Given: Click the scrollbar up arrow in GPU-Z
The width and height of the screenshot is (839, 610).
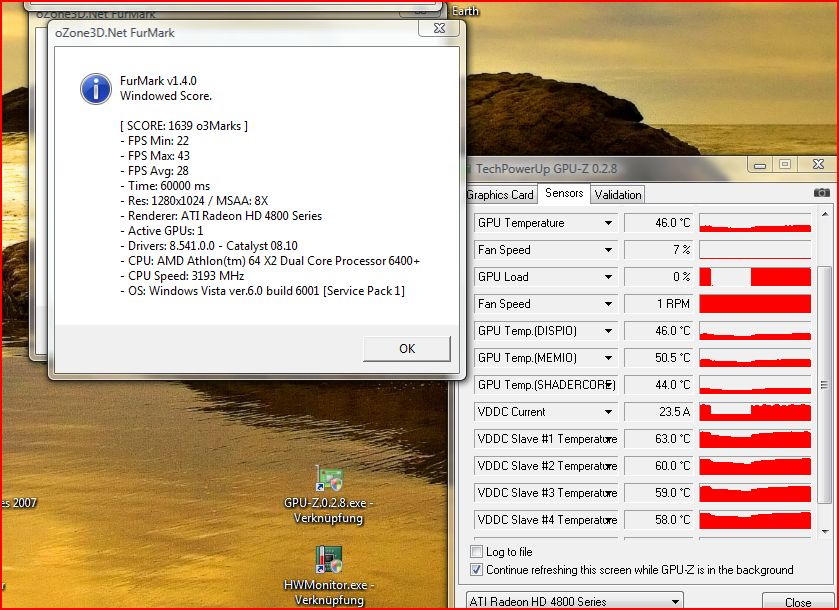Looking at the screenshot, I should (825, 215).
